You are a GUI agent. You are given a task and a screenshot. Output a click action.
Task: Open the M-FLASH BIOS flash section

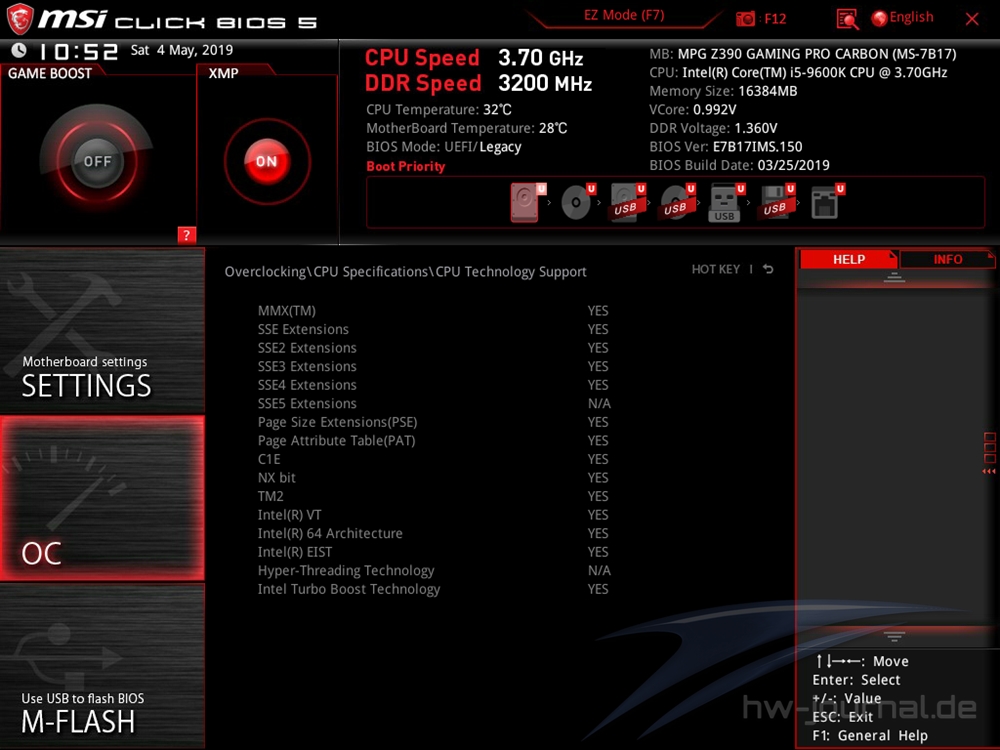[102, 666]
